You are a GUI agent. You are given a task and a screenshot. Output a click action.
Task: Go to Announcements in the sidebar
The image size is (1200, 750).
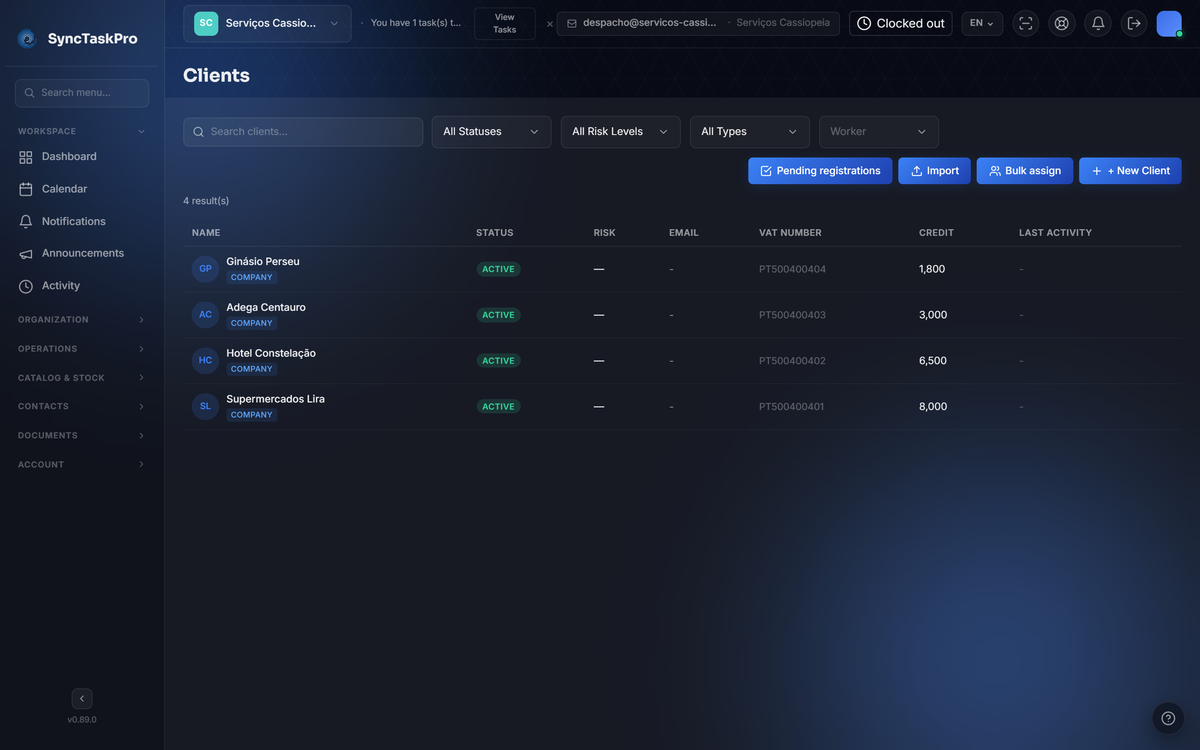pos(82,253)
